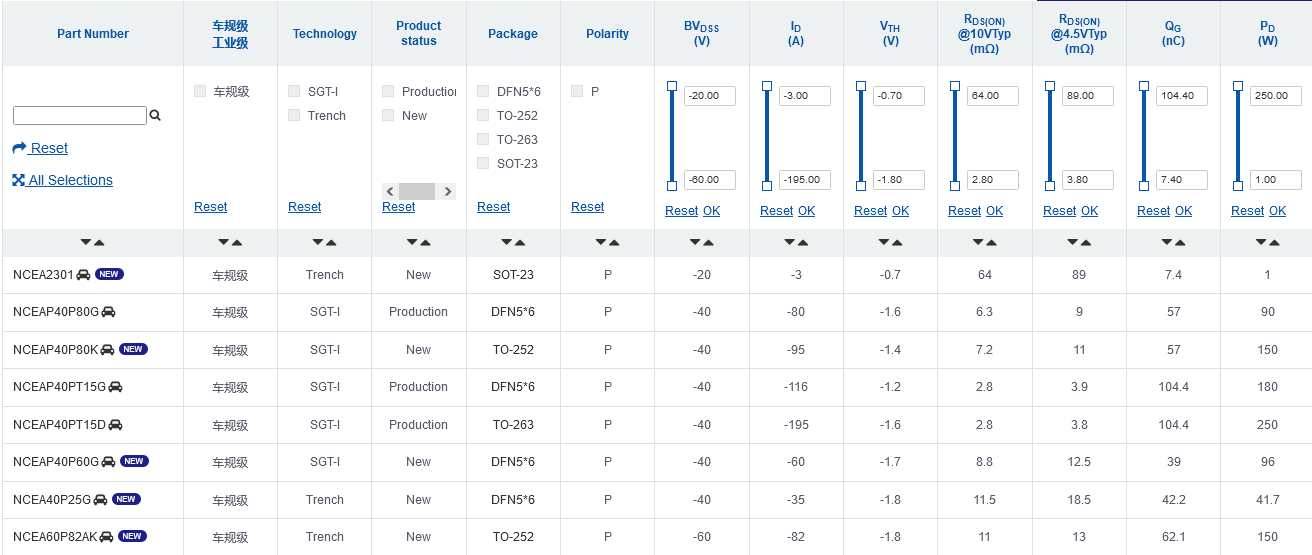Click the NEW badge beside NCEA2301

click(109, 274)
